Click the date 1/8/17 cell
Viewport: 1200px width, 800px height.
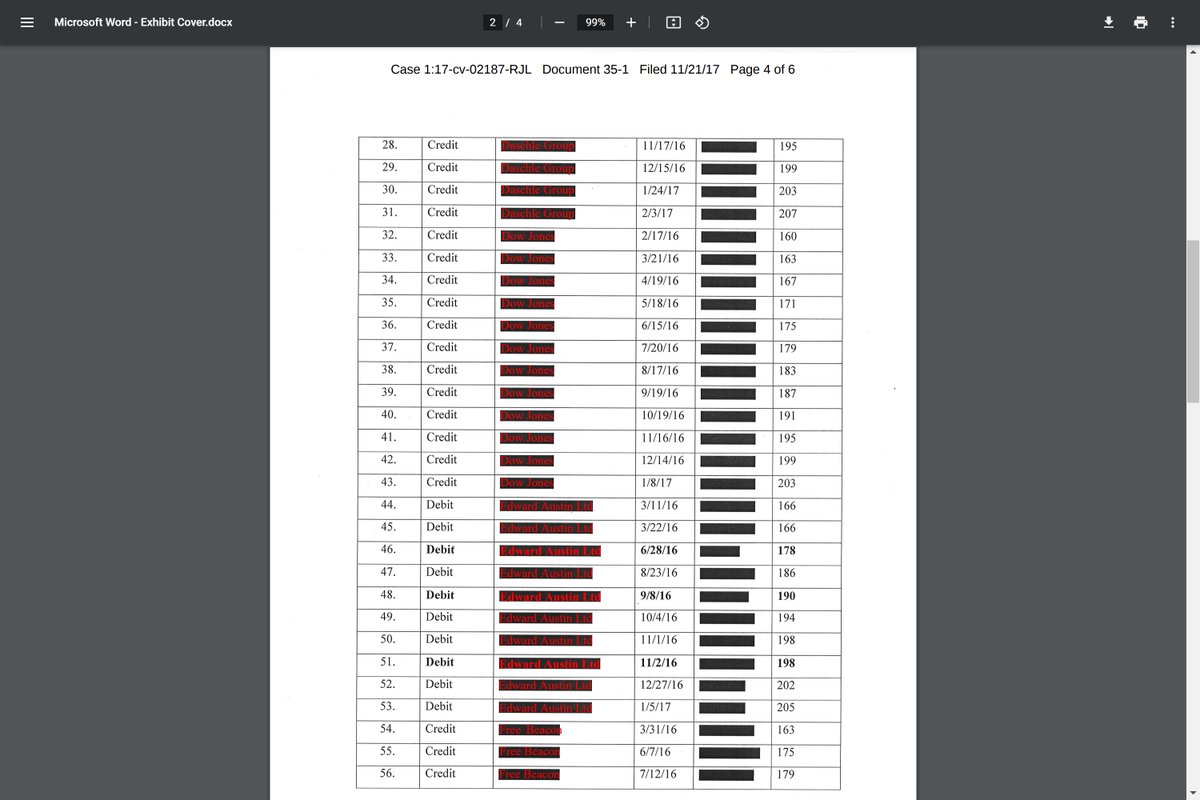(x=657, y=483)
